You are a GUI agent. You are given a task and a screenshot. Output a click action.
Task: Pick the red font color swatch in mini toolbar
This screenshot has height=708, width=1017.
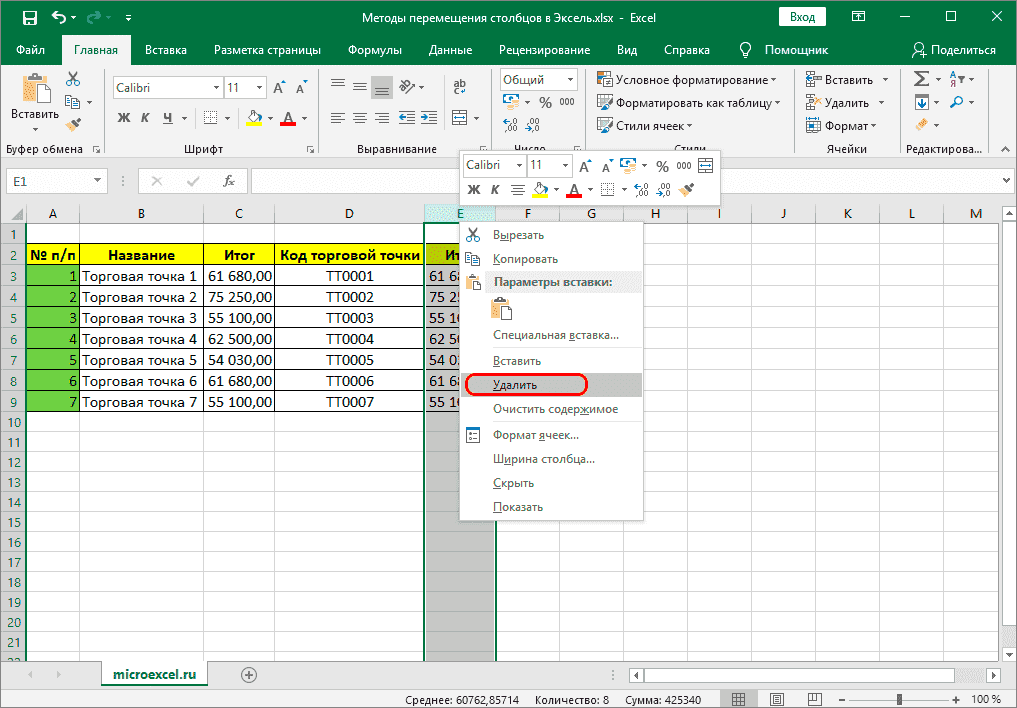coord(576,193)
